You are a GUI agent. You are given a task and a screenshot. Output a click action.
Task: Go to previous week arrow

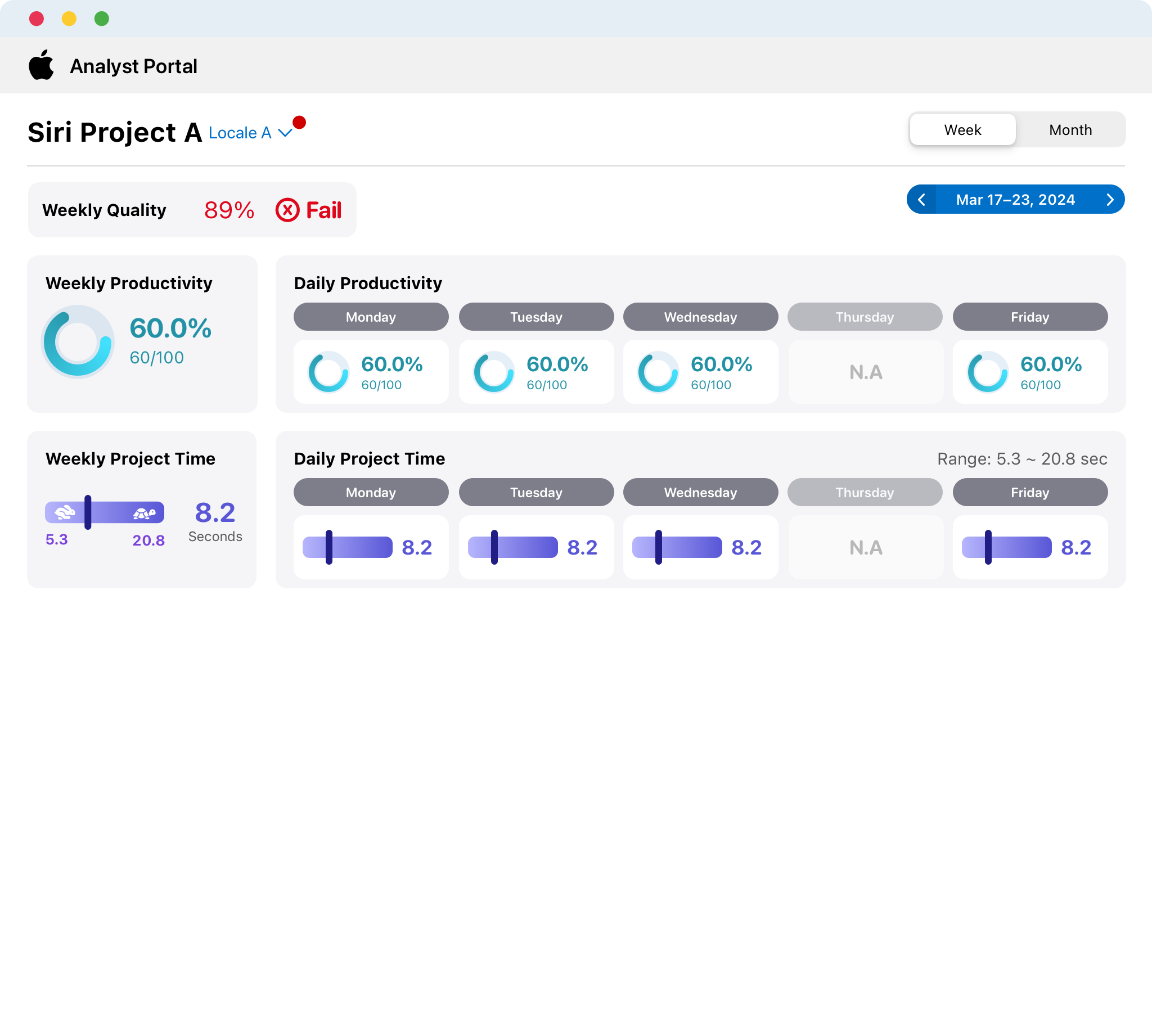tap(921, 199)
